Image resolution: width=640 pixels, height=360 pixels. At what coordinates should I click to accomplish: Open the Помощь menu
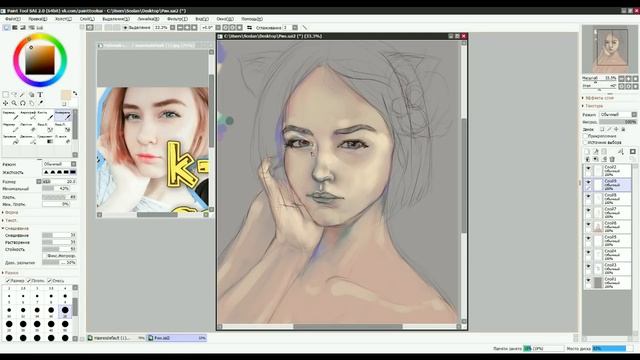tap(252, 19)
